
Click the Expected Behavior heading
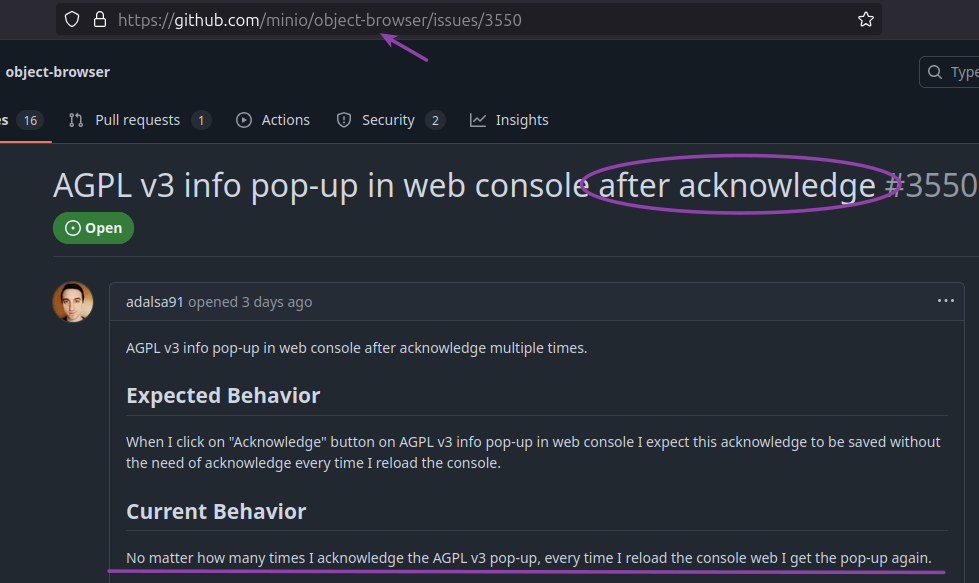(223, 396)
